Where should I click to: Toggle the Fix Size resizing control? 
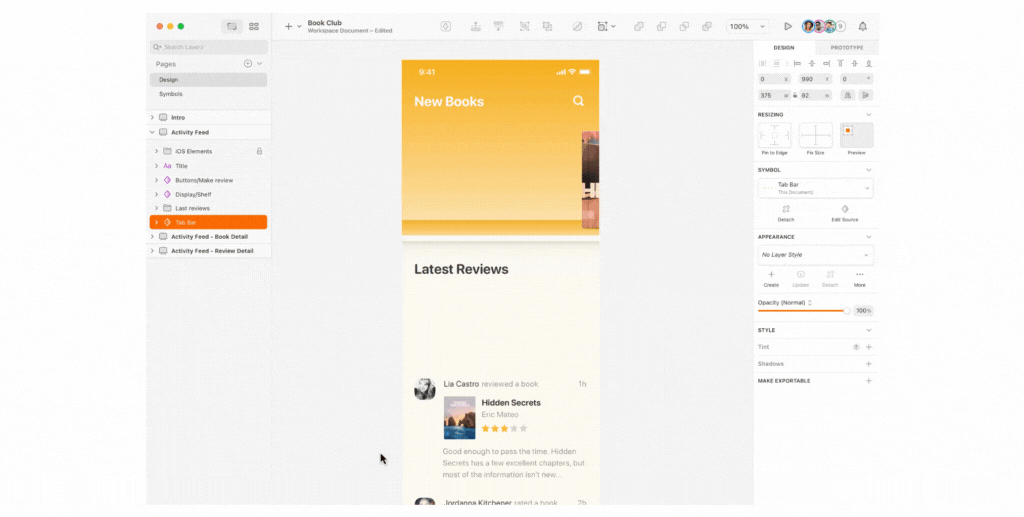pyautogui.click(x=816, y=135)
